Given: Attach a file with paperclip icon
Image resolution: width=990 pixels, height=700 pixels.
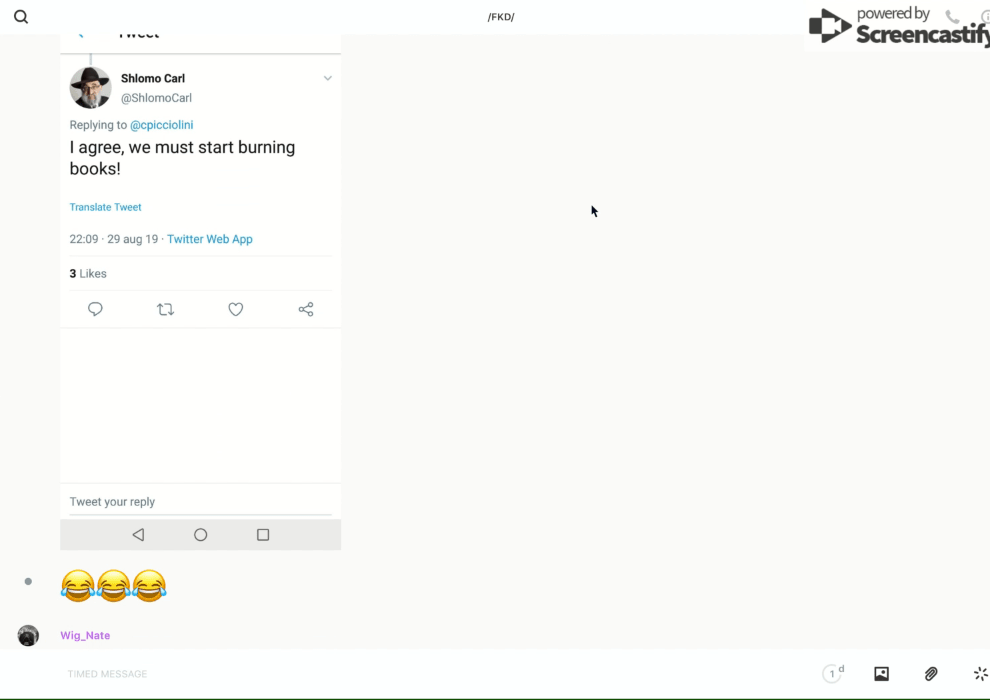Looking at the screenshot, I should (x=931, y=674).
